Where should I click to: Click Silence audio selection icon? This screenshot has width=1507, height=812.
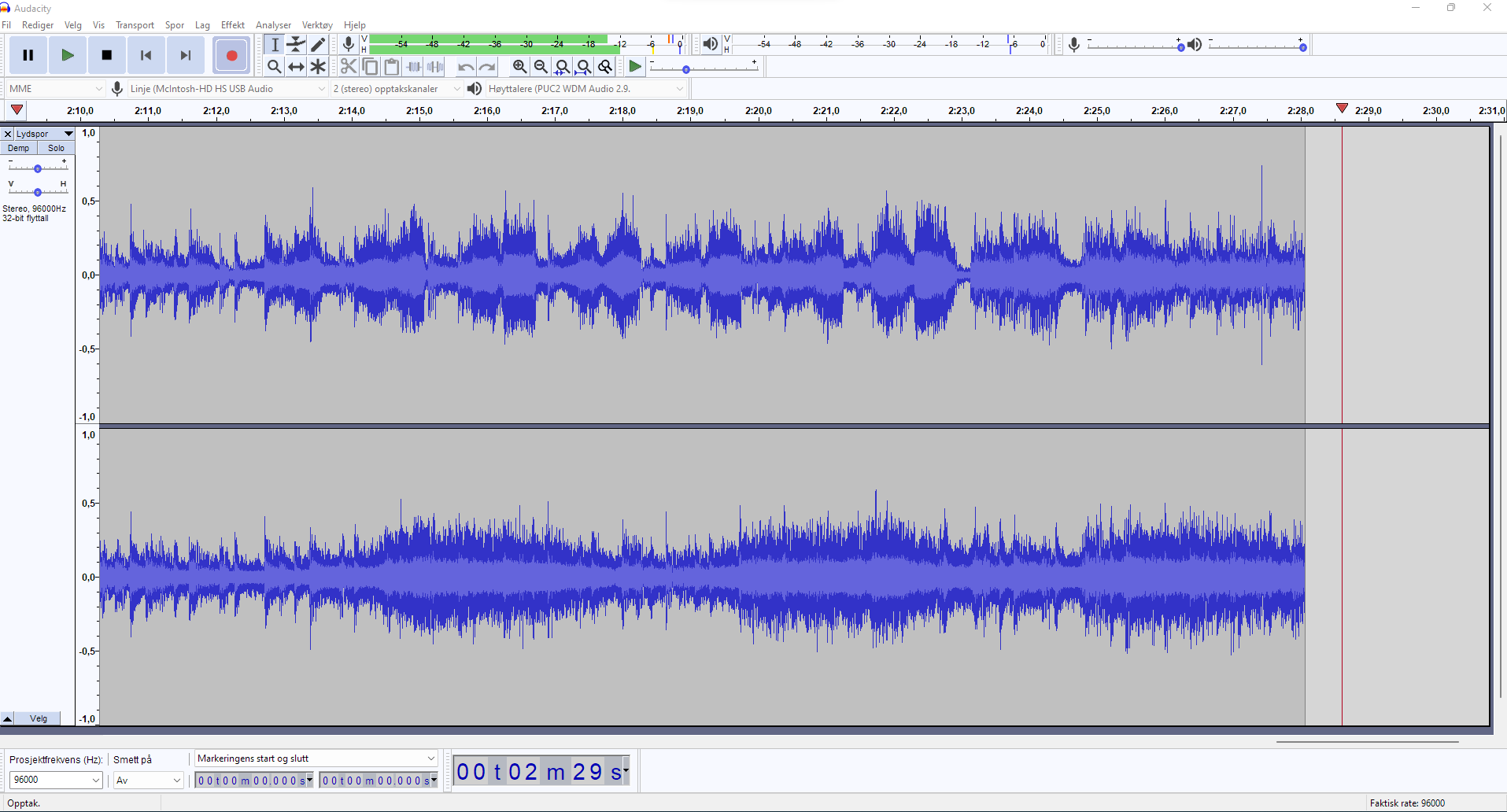(x=435, y=67)
